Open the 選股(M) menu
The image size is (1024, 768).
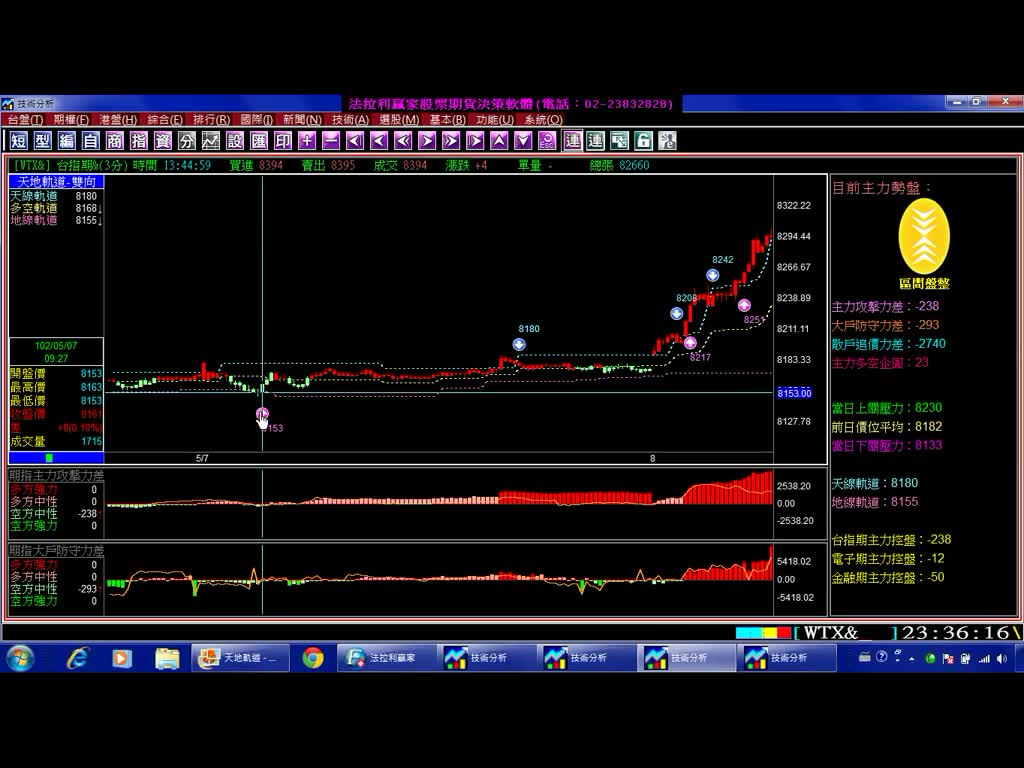pyautogui.click(x=399, y=120)
